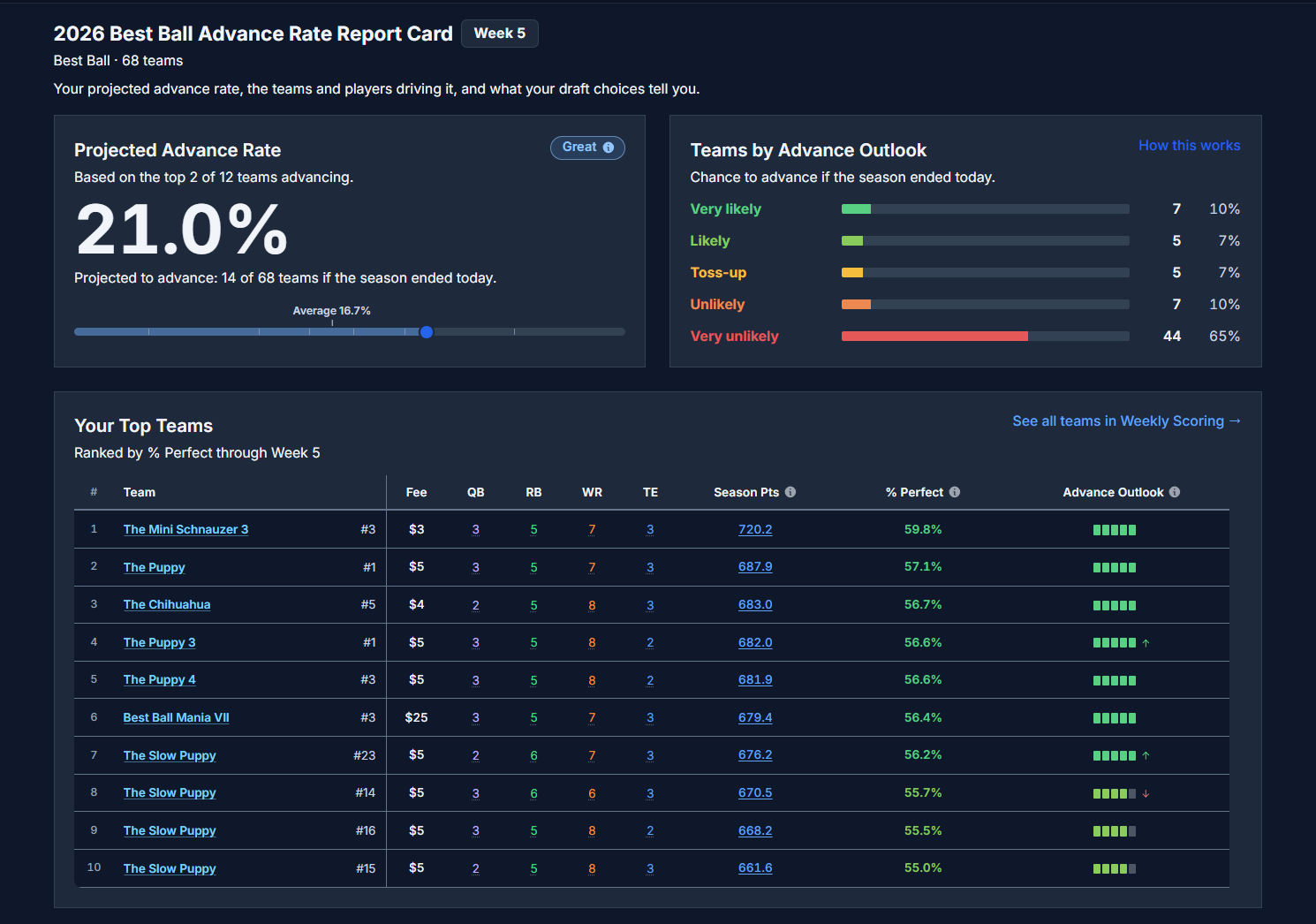Open The Slow Puppy #15 team

(170, 869)
